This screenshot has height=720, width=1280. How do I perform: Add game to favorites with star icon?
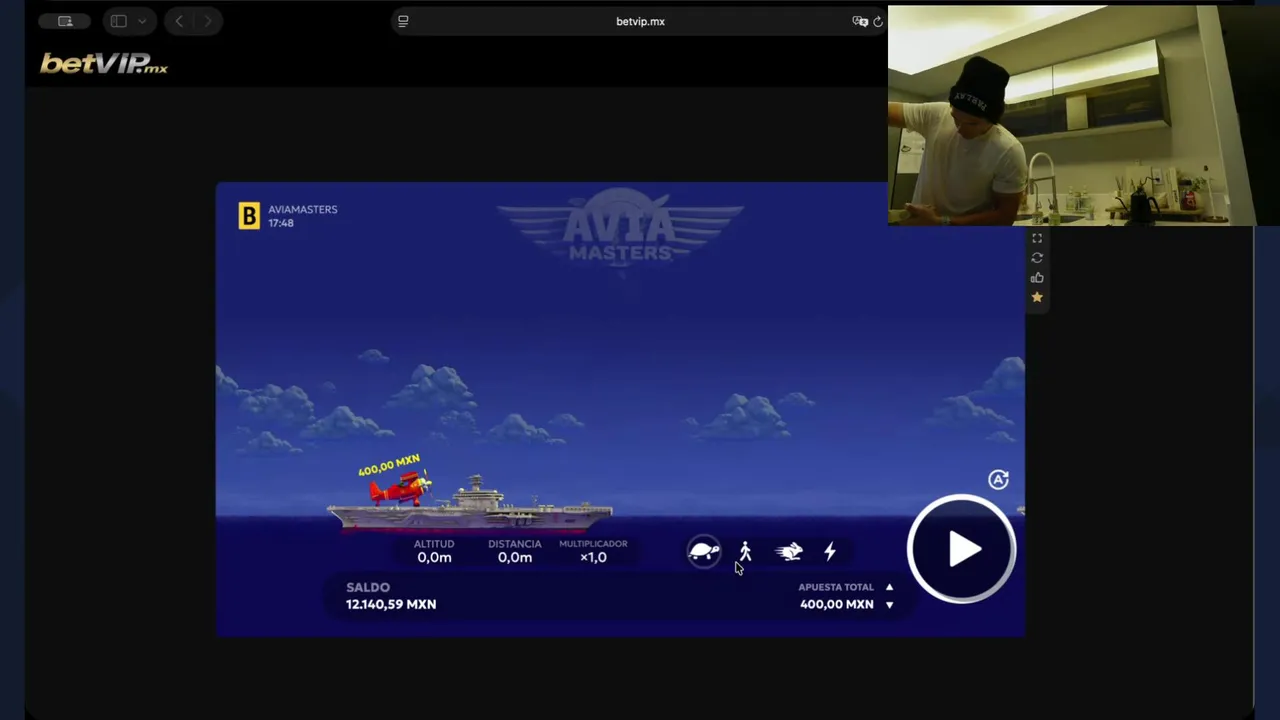[1037, 297]
